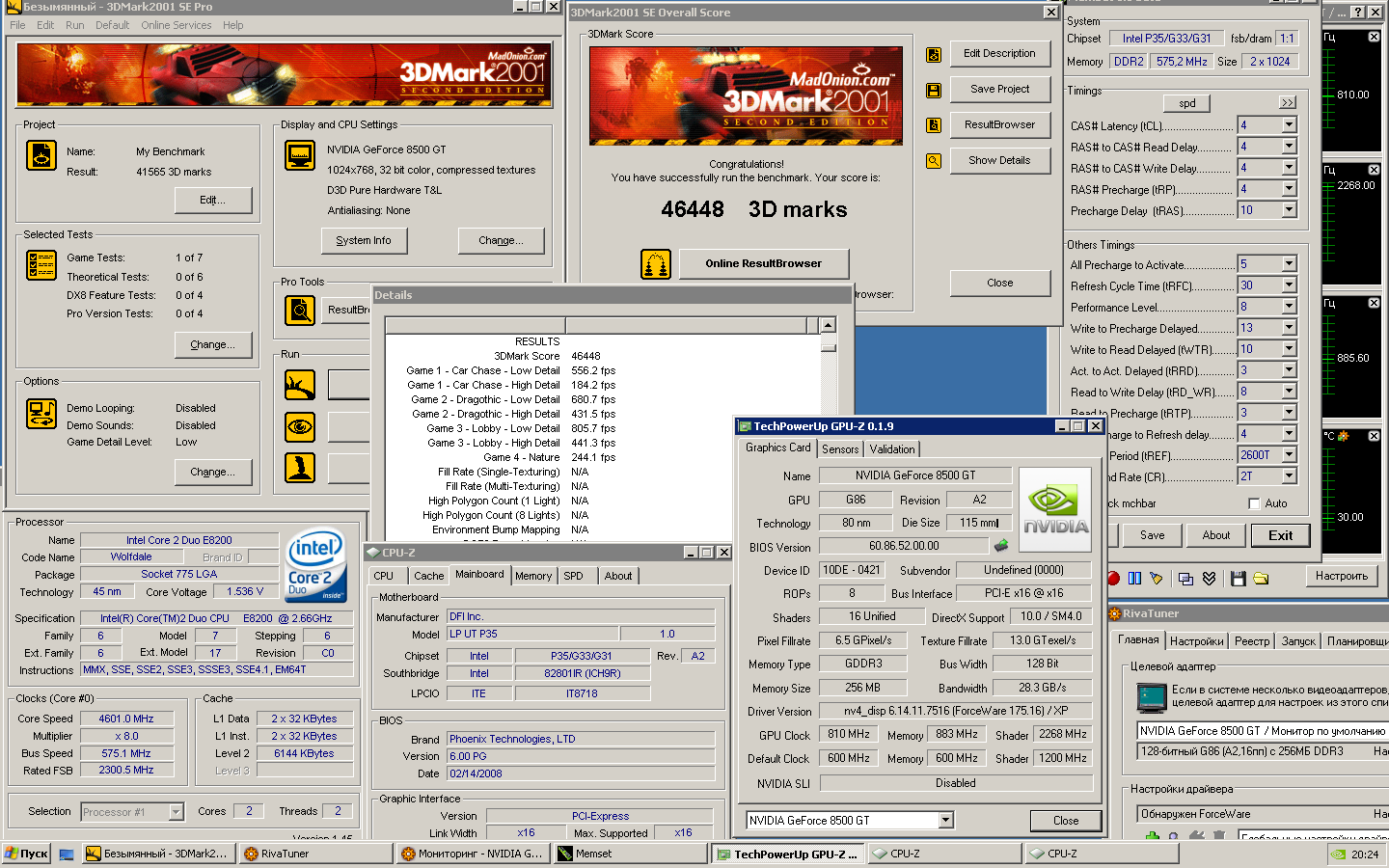Click the Intel Core 2 Duo logo
The height and width of the screenshot is (868, 1389).
(x=316, y=565)
